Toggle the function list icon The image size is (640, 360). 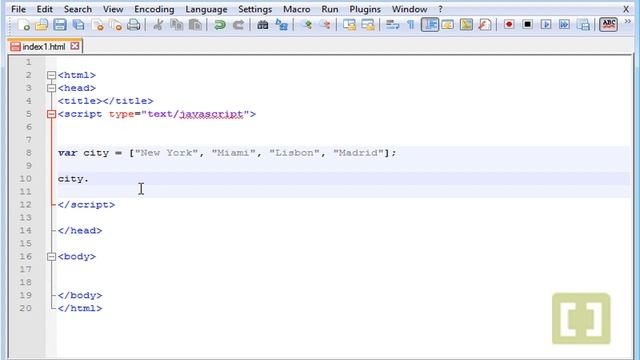click(x=484, y=25)
